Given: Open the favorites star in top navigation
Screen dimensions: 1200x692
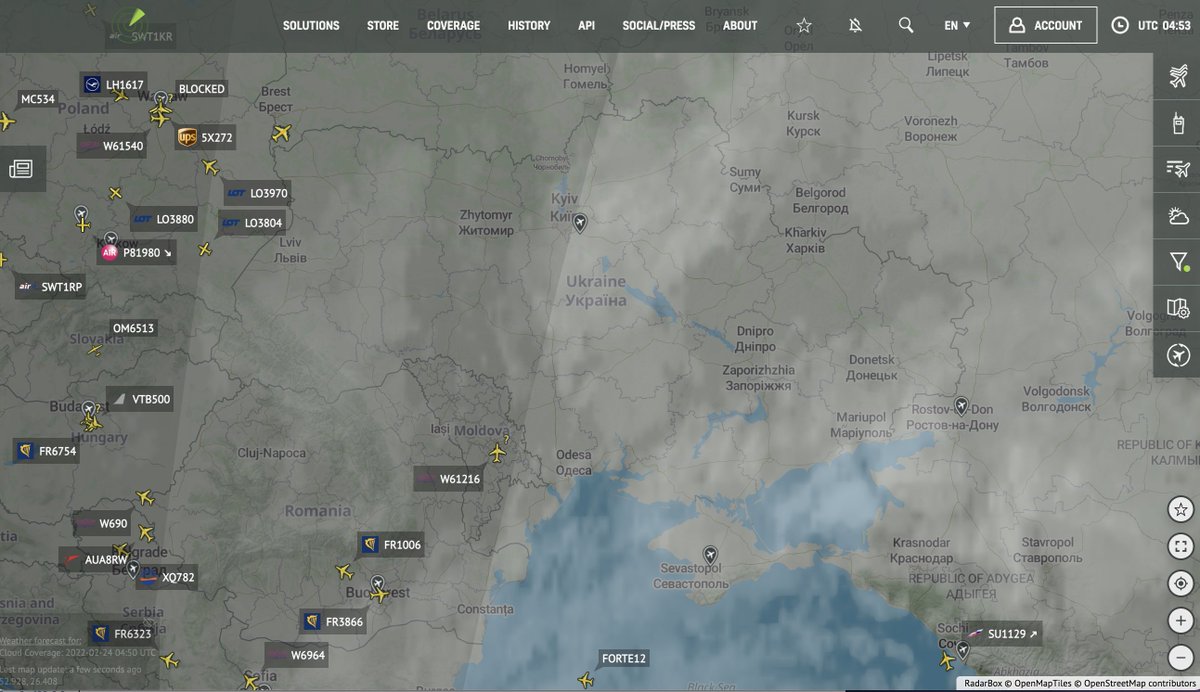Looking at the screenshot, I should (804, 25).
